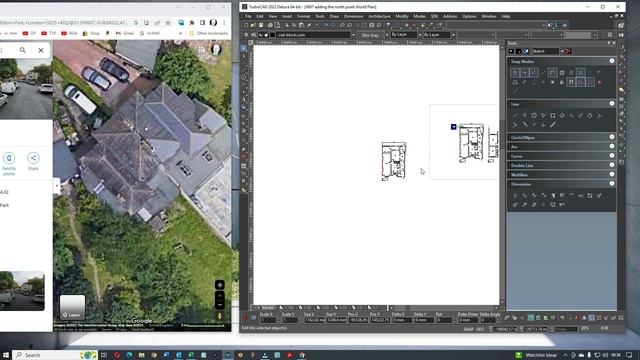The image size is (640, 360).
Task: Open the Help menu in TurboCAD
Action: tap(505, 16)
